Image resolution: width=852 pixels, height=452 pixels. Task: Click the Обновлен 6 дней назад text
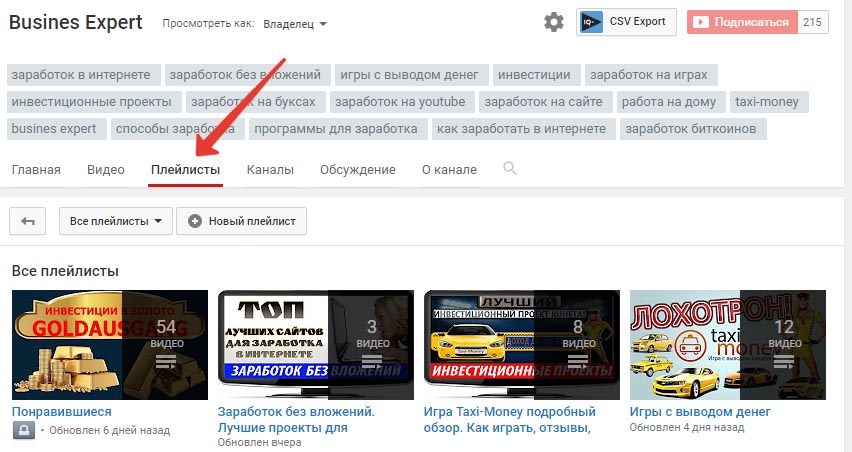110,431
